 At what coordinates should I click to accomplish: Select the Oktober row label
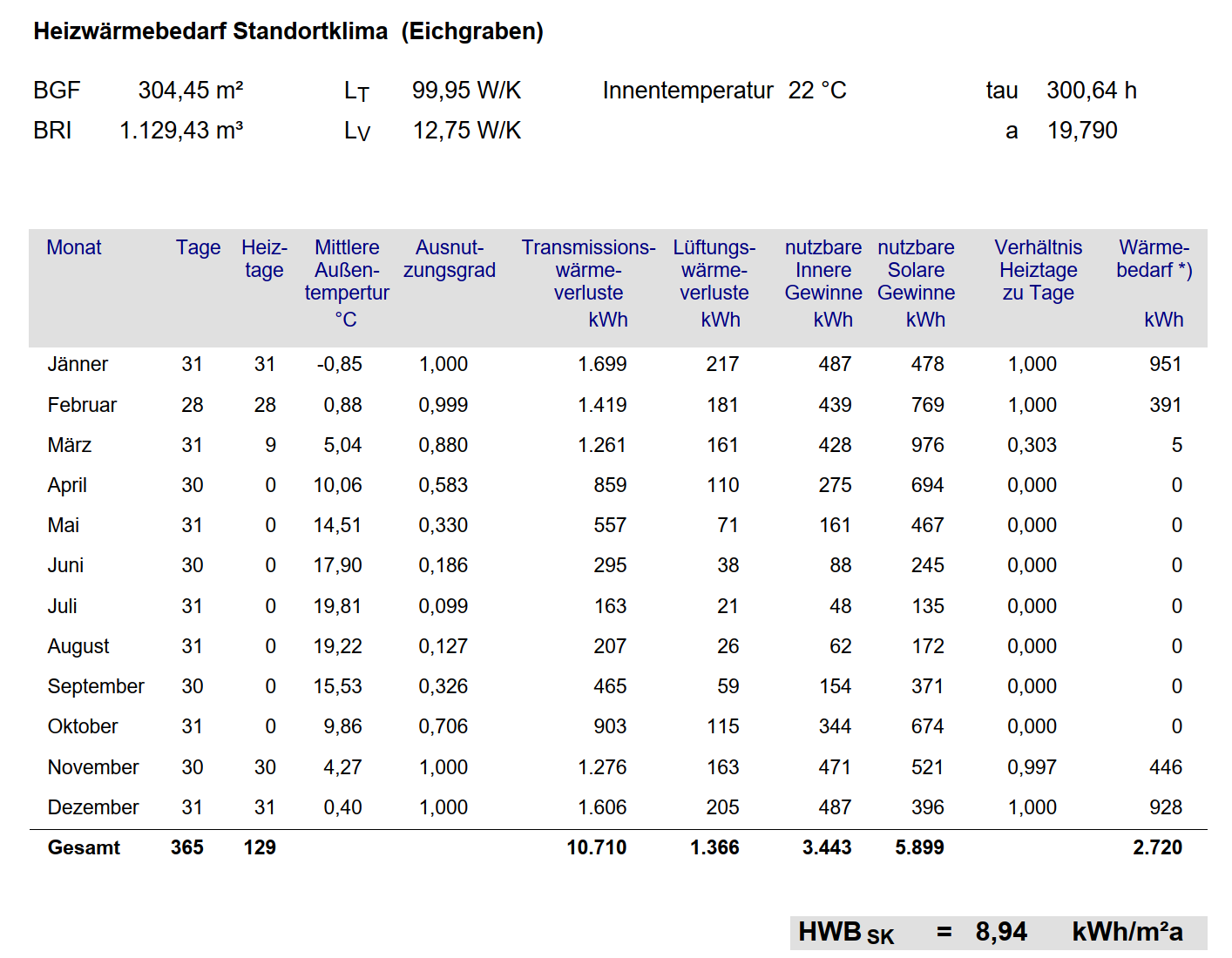click(83, 726)
